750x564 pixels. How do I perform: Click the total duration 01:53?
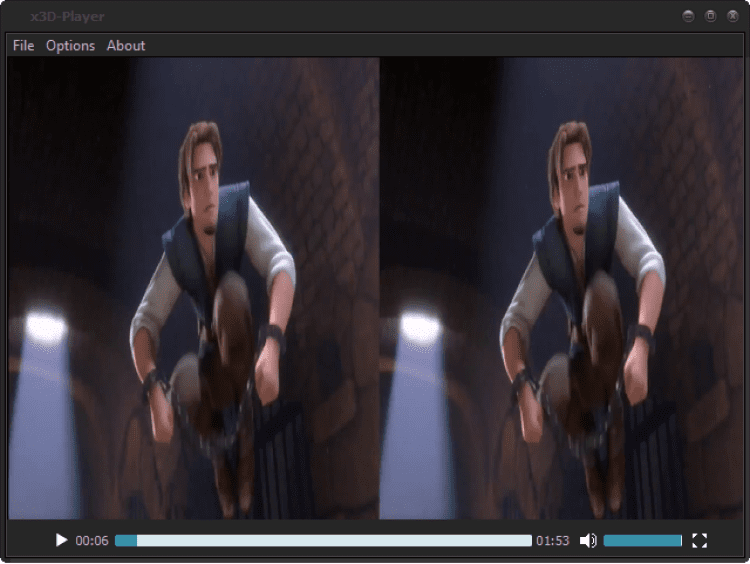point(552,541)
